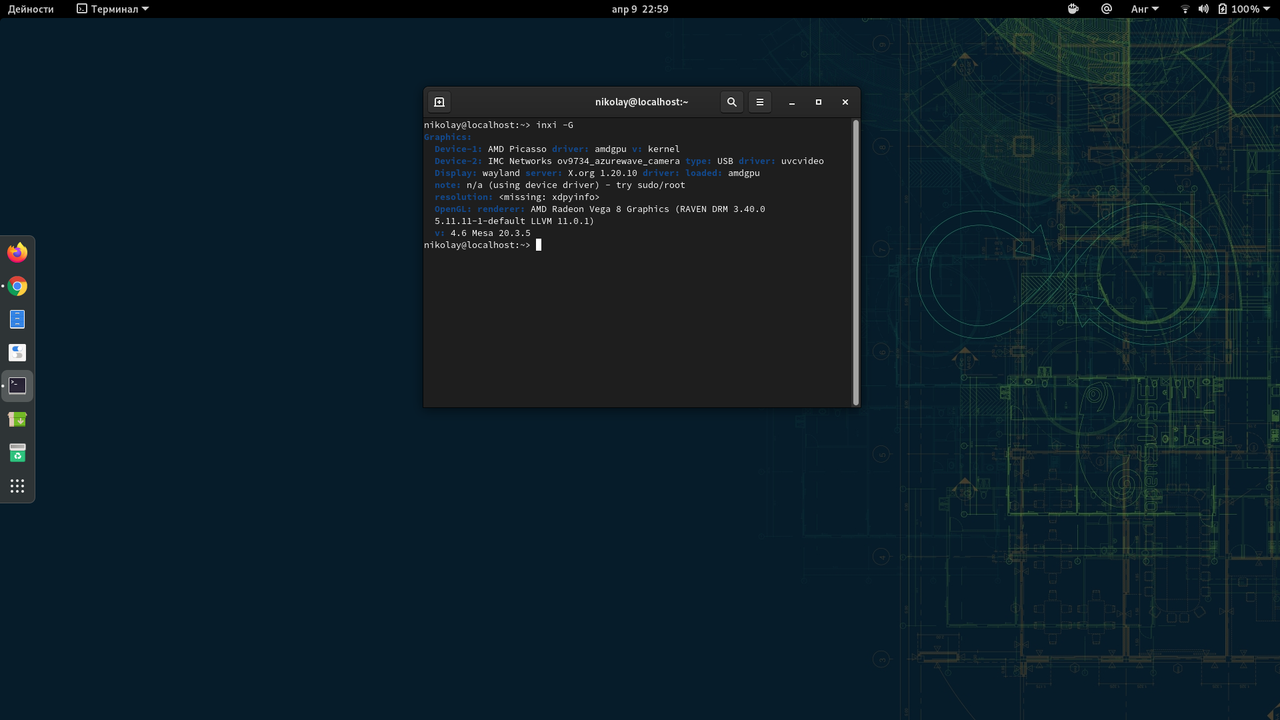
Task: Select the Terminal icon in the dock
Action: click(x=17, y=385)
